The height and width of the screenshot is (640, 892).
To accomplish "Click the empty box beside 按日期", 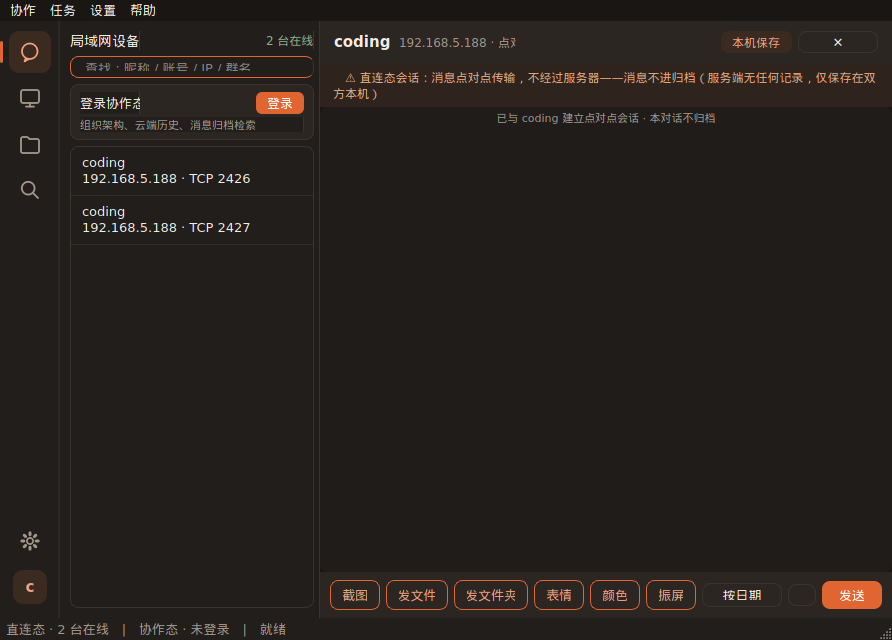I will click(x=802, y=595).
